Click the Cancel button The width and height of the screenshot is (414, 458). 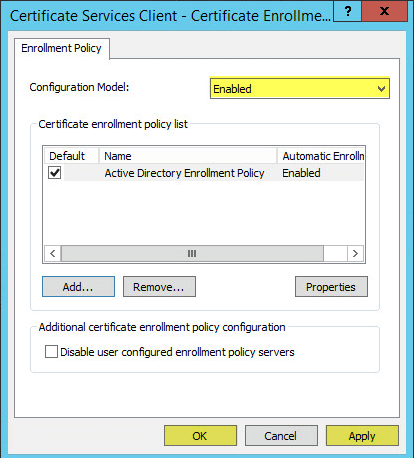point(281,436)
